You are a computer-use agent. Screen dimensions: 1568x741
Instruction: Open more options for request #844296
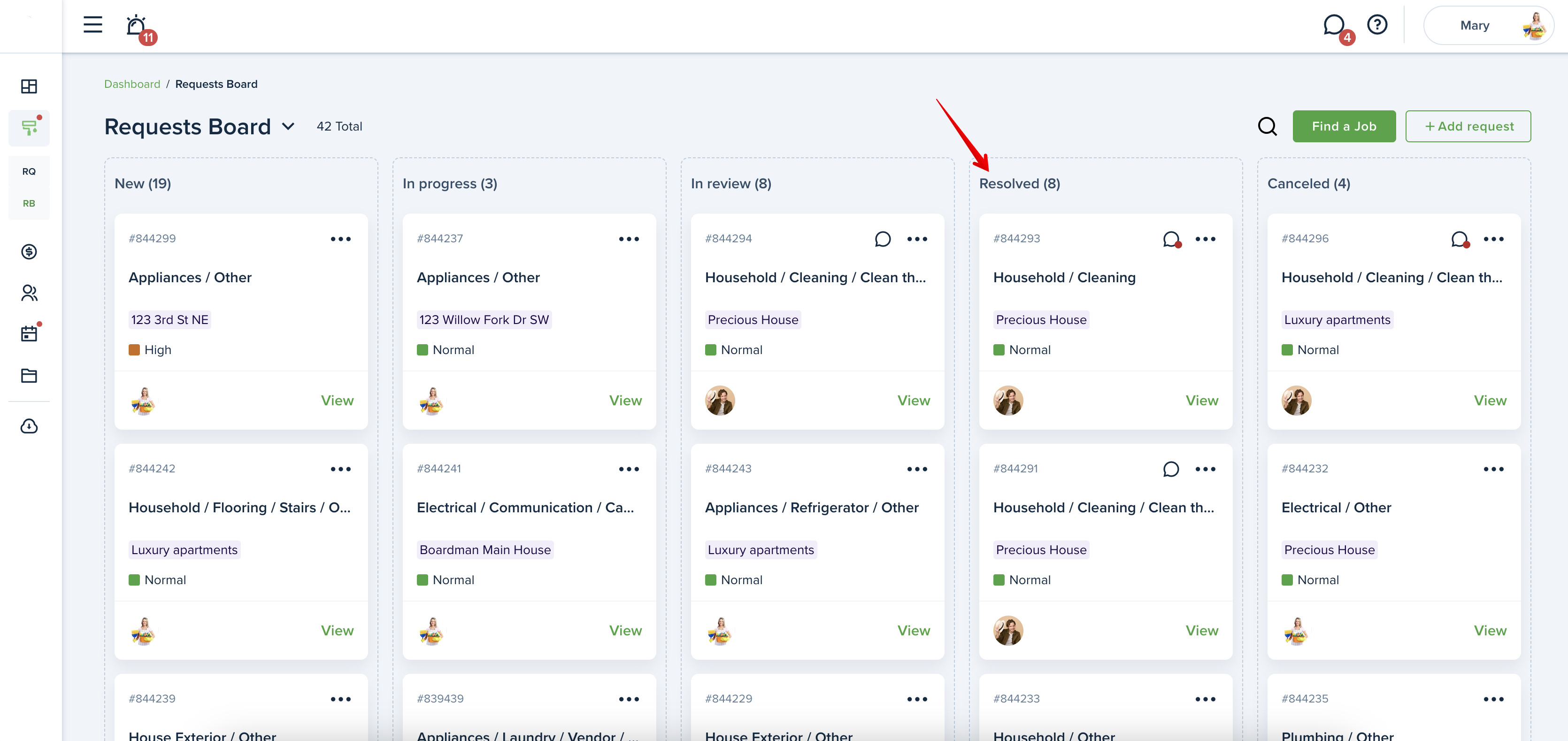coord(1494,239)
